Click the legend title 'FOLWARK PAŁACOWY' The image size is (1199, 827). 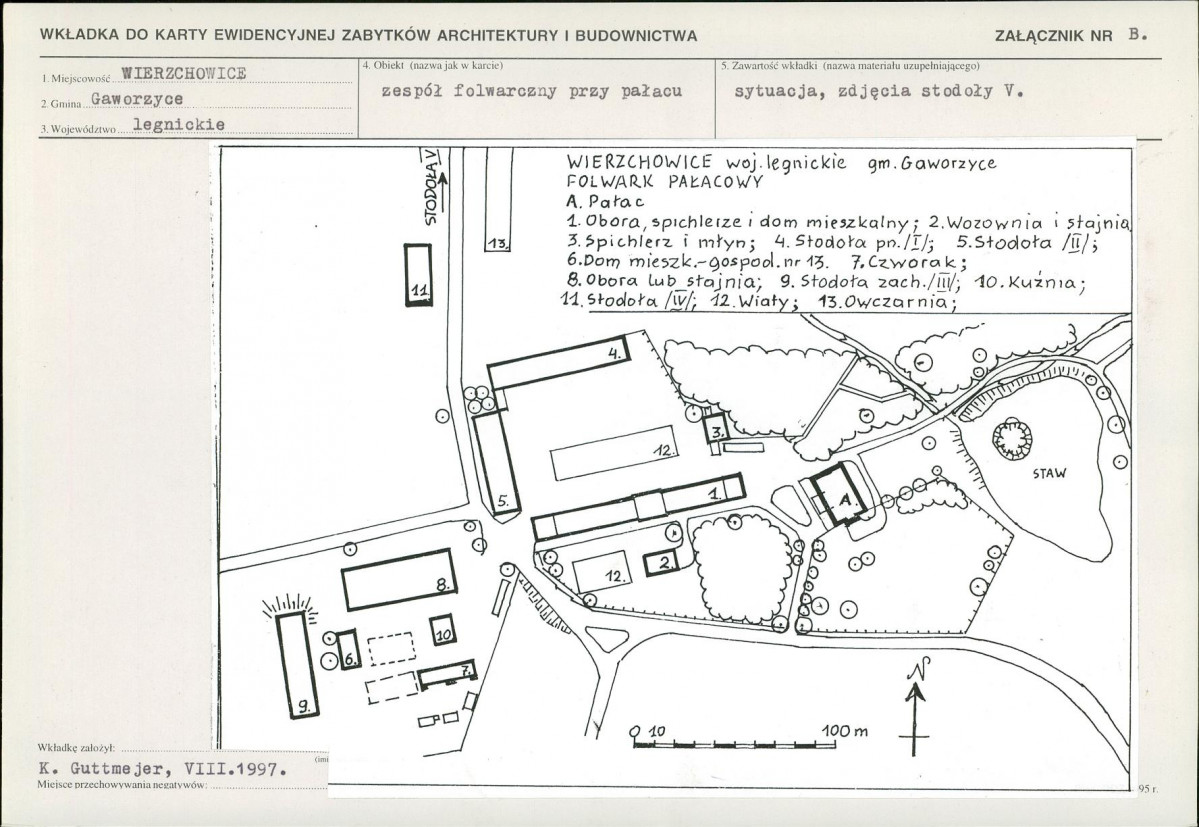[x=664, y=182]
